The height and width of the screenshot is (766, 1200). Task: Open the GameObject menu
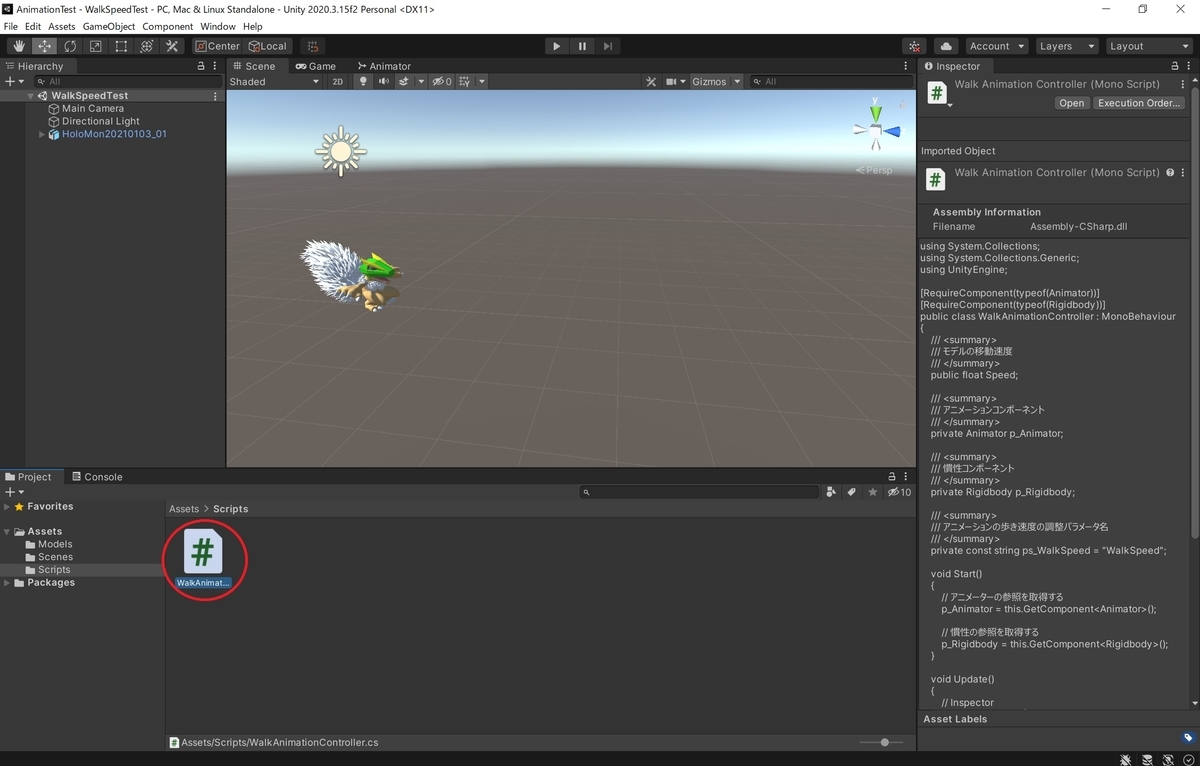coord(109,27)
